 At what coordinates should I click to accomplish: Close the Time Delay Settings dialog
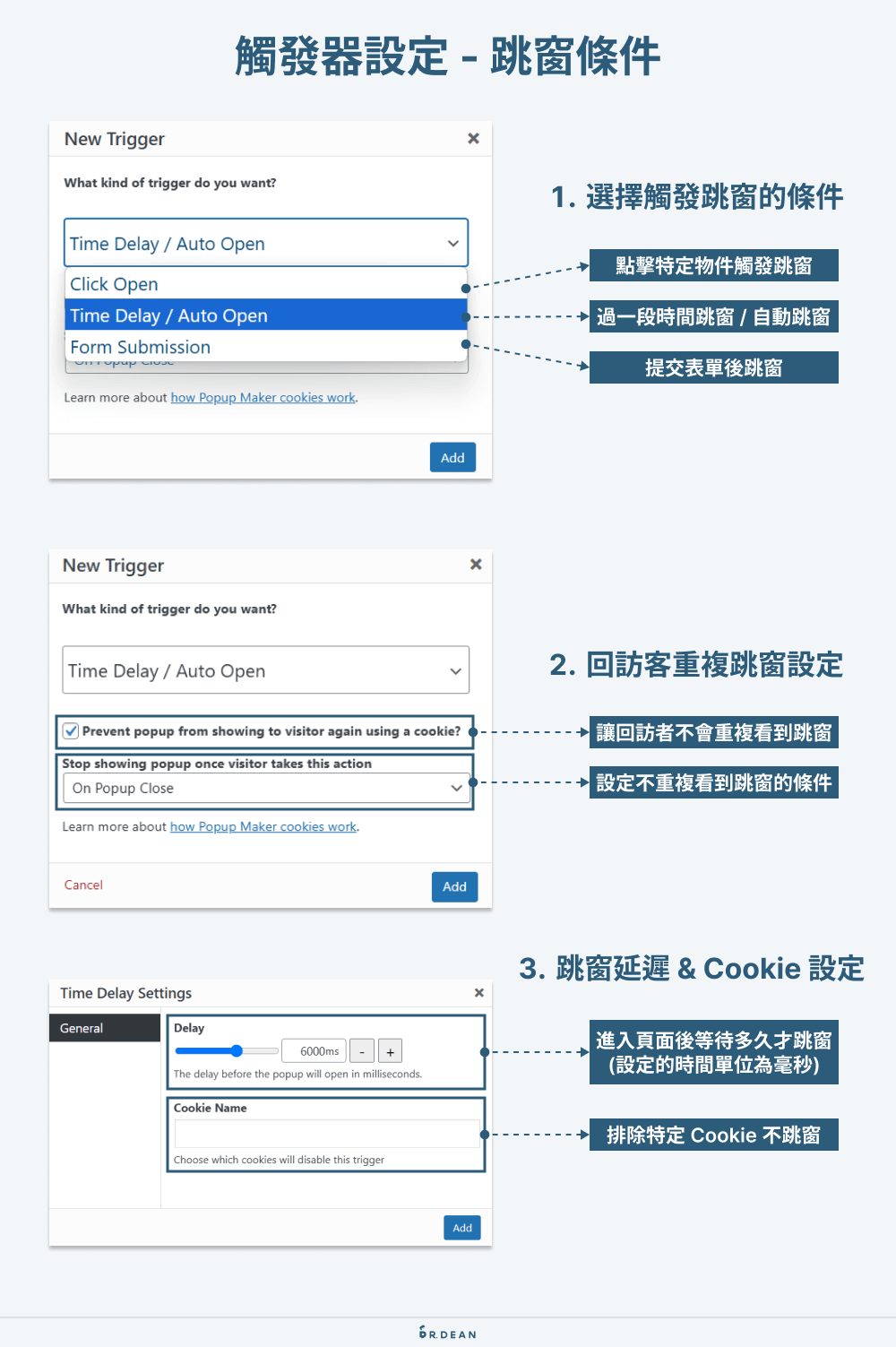point(478,993)
